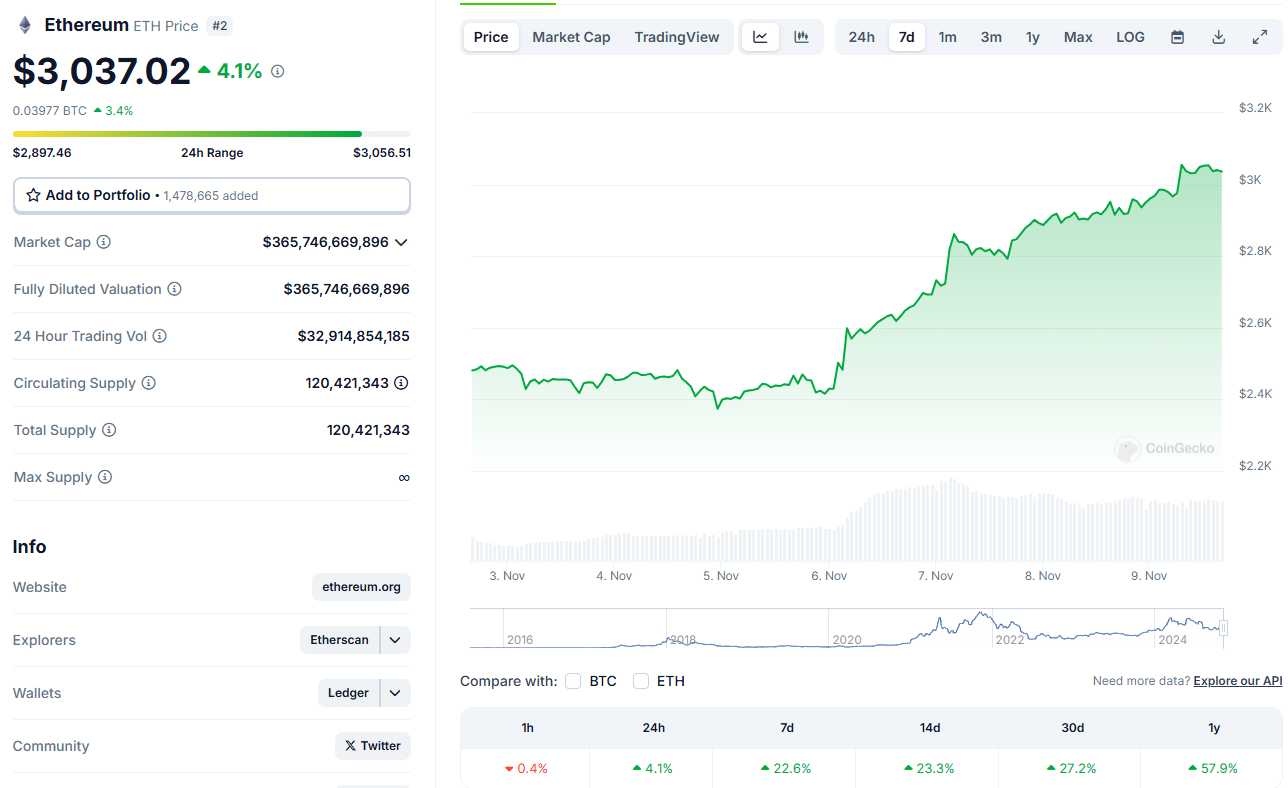Set chart range to 24h
The height and width of the screenshot is (788, 1288).
pos(862,37)
